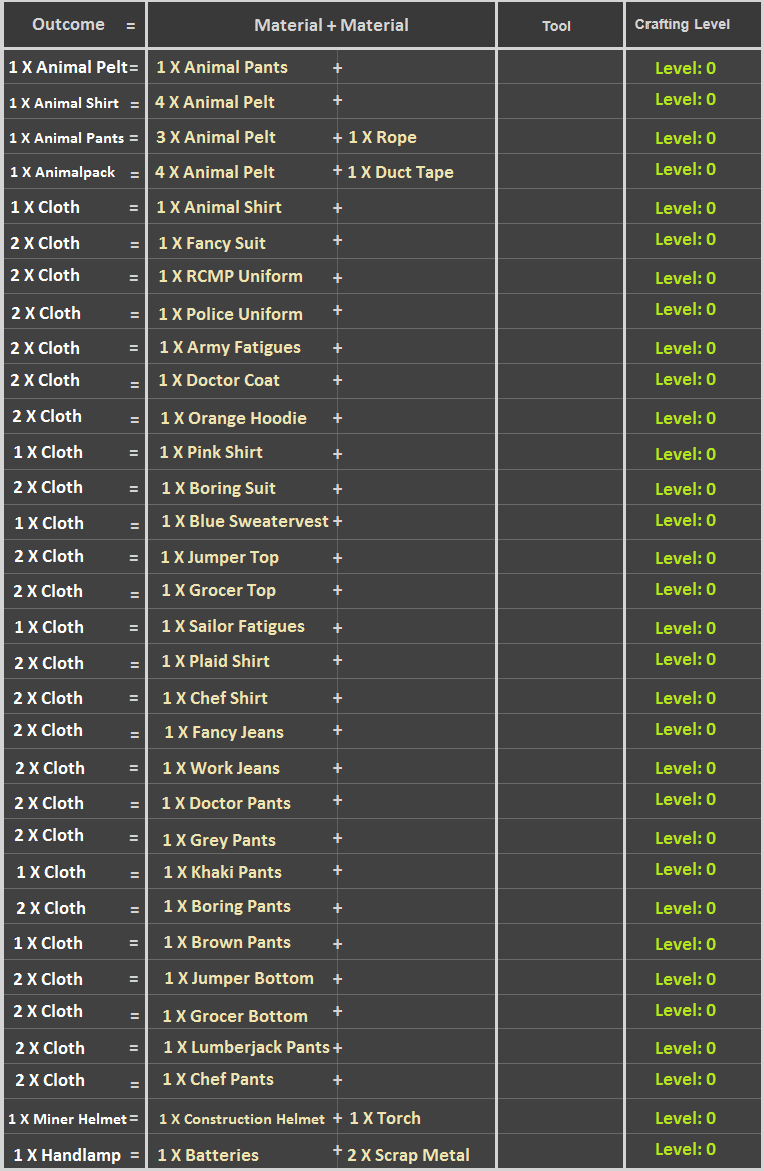This screenshot has width=764, height=1171.
Task: Click the 1 X Blue Sweatervest material
Action: 245,522
